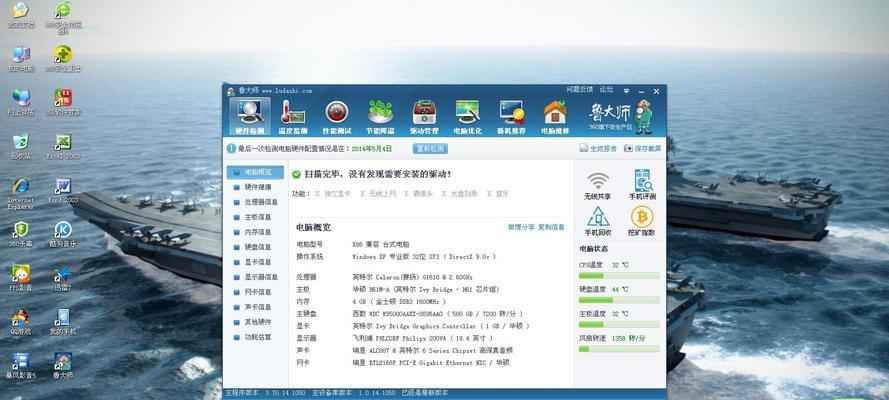
Task: Click the 回收站 recycle bin desktop icon
Action: point(21,147)
